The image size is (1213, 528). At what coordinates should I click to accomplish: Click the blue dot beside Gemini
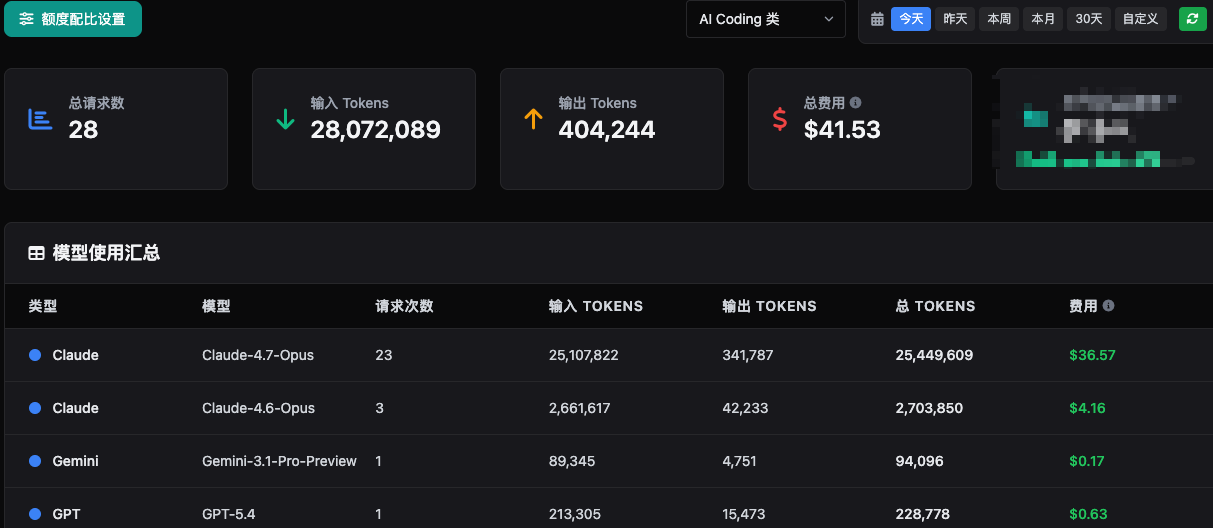coord(35,461)
